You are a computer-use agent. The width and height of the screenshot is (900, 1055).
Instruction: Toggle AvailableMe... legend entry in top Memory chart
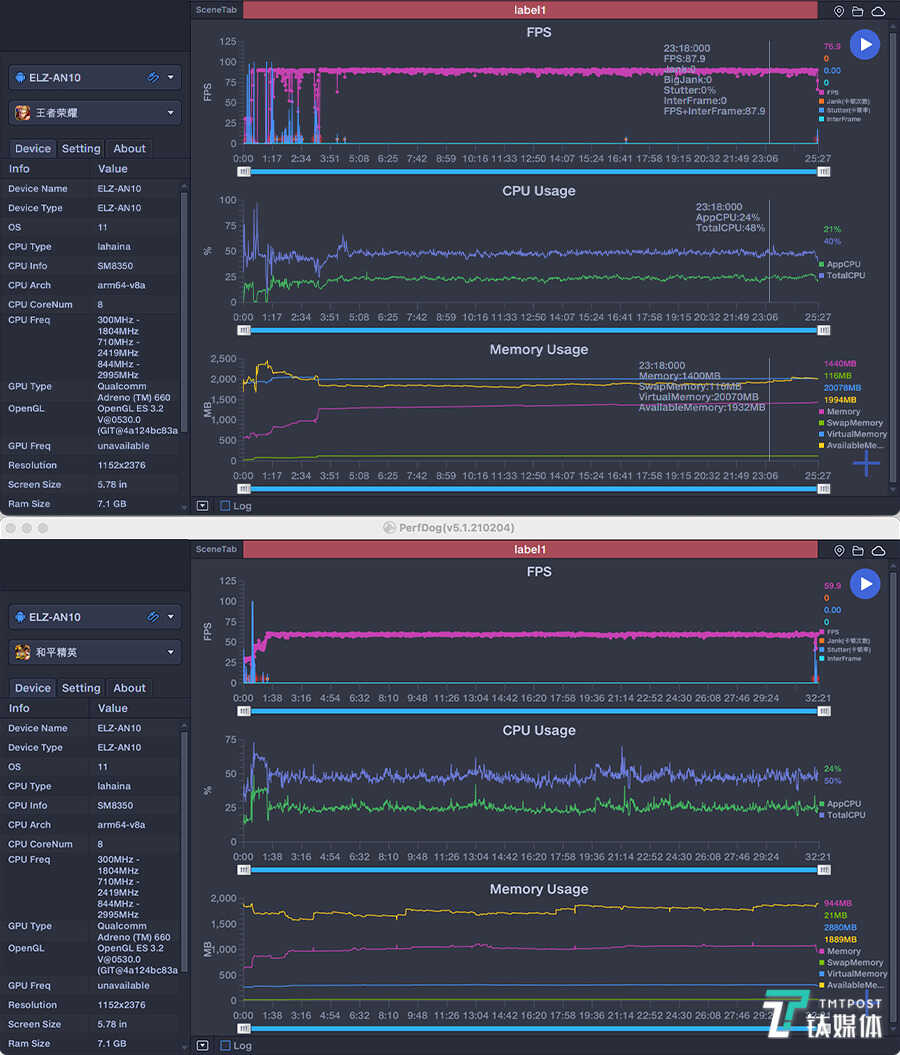point(851,445)
